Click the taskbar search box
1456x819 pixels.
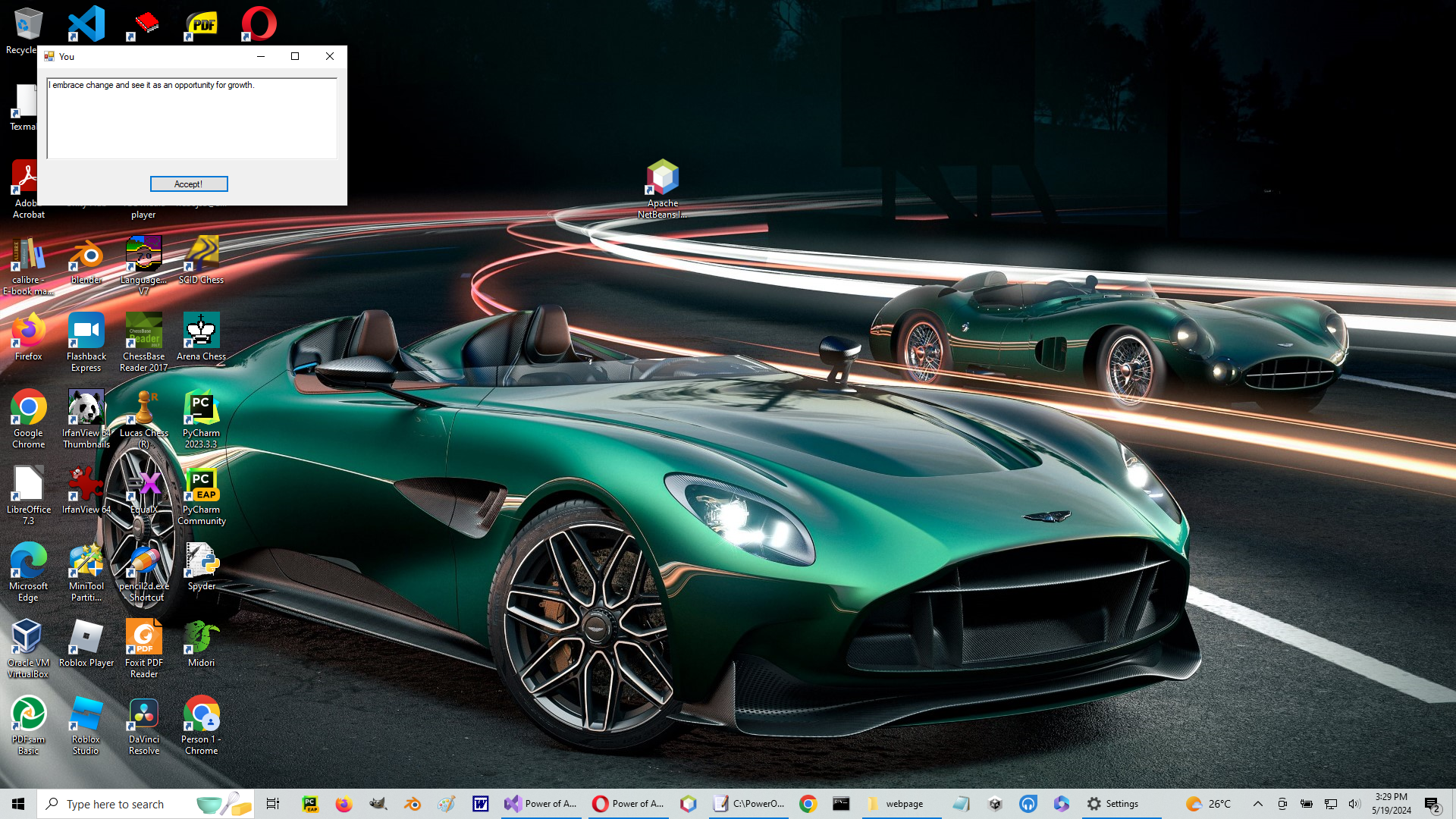146,804
